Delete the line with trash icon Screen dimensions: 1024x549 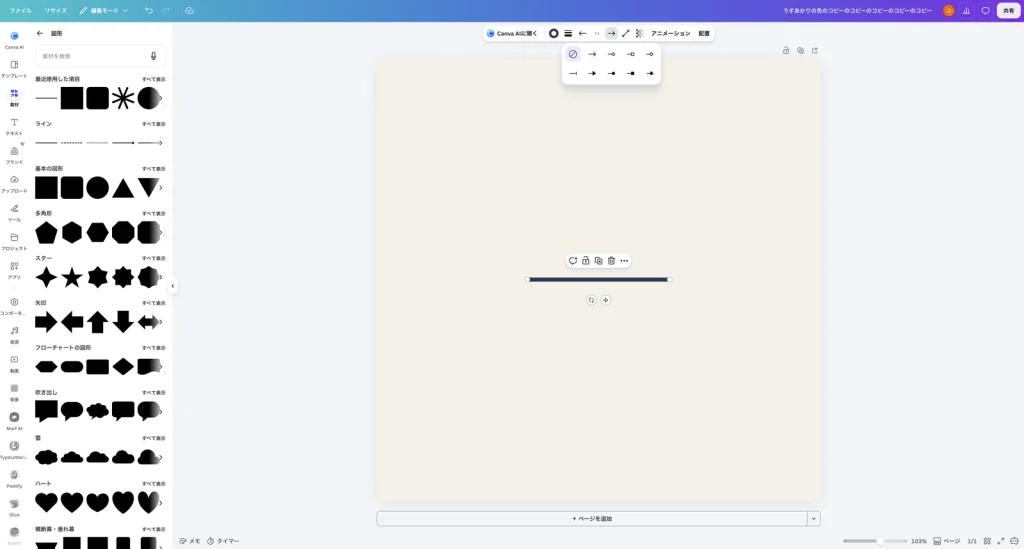pyautogui.click(x=611, y=260)
